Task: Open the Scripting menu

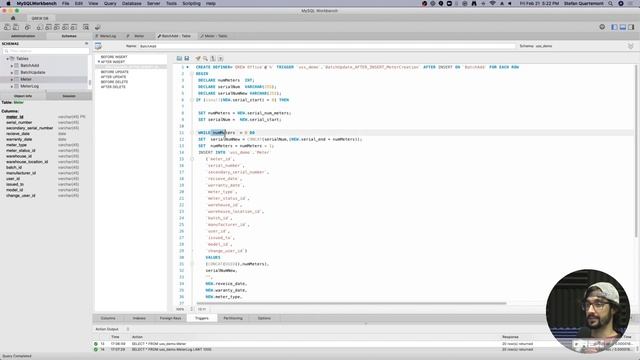Action: (x=191, y=3)
